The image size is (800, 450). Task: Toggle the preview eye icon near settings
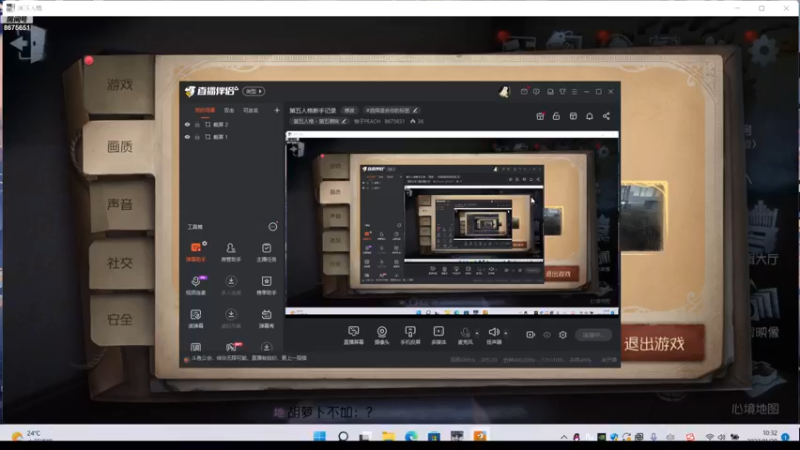pos(546,335)
